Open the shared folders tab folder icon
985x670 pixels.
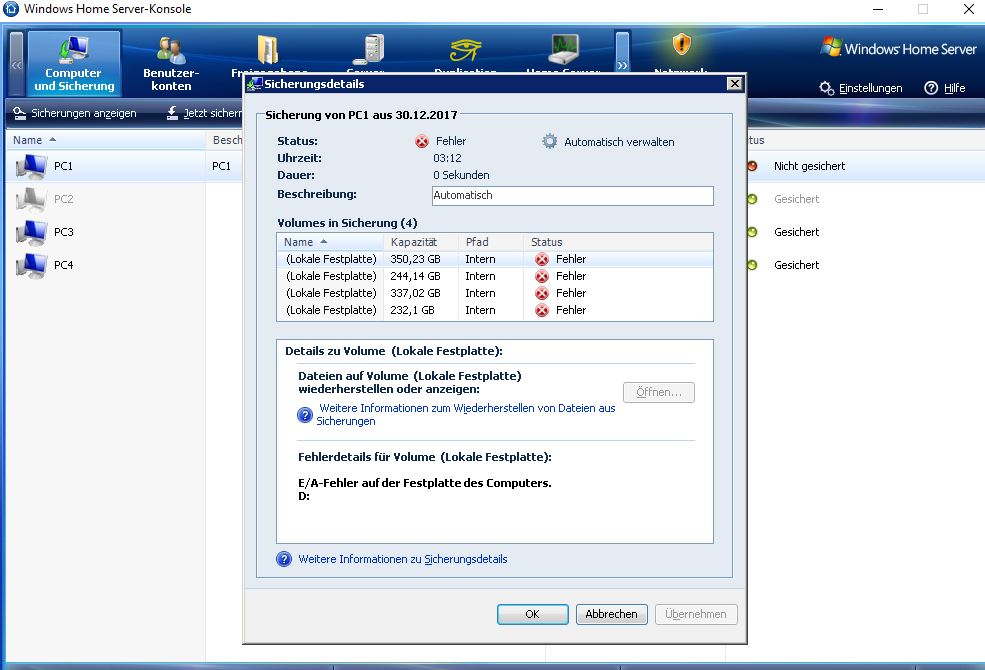click(x=268, y=50)
